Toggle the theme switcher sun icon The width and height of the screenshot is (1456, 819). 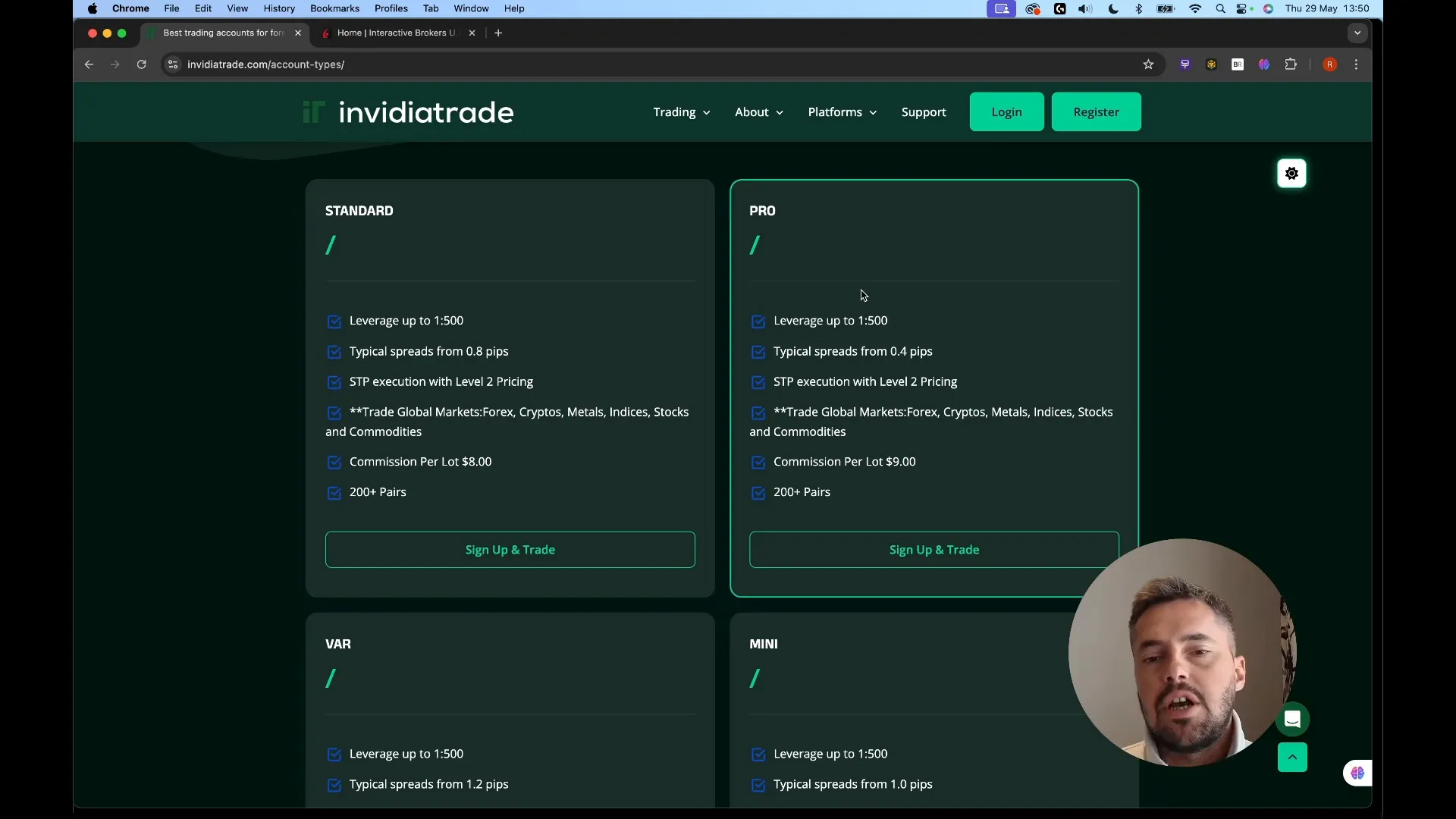(1291, 174)
